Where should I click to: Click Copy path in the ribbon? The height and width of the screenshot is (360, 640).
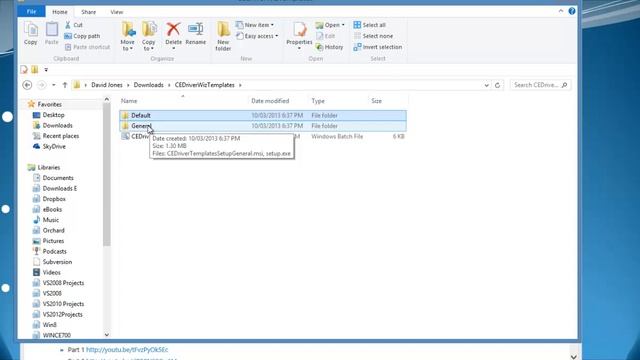click(82, 36)
